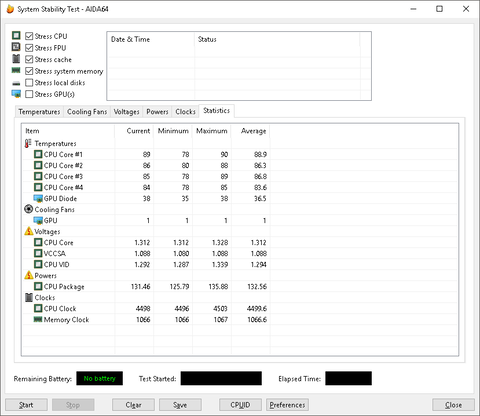Click the warning icon beside Voltages
The width and height of the screenshot is (480, 416).
coord(29,231)
